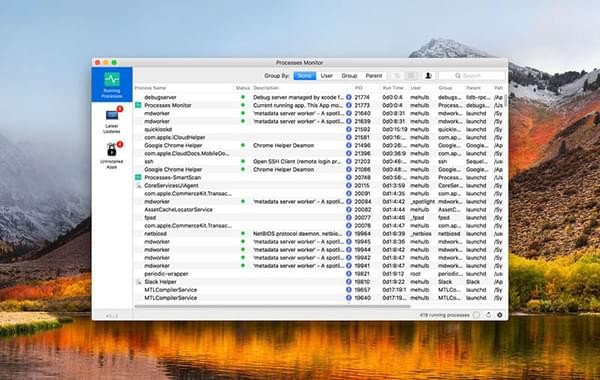Click info icon for Slack Helper row
The height and width of the screenshot is (380, 600).
click(349, 282)
